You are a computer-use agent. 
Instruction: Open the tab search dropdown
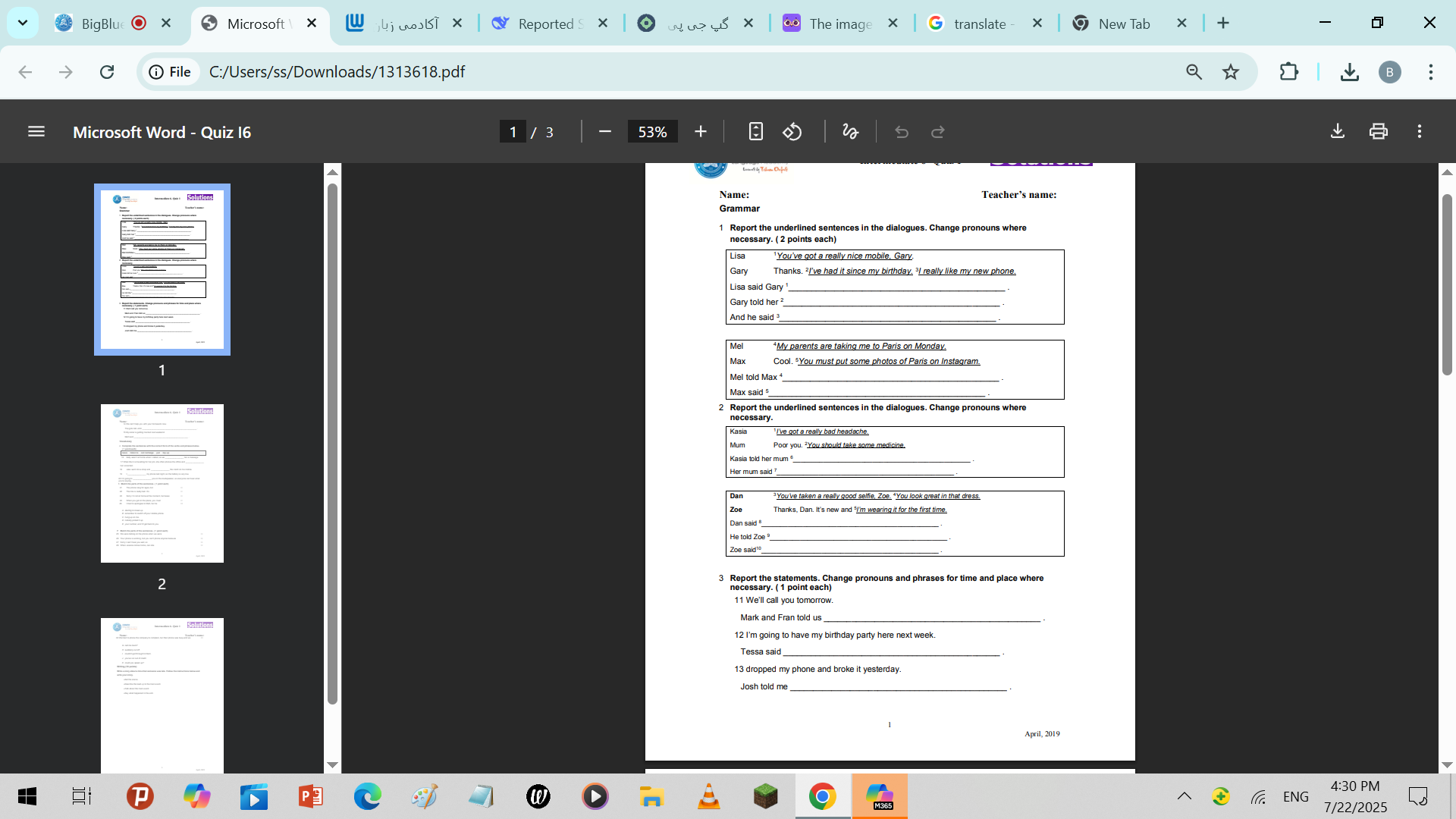click(22, 23)
